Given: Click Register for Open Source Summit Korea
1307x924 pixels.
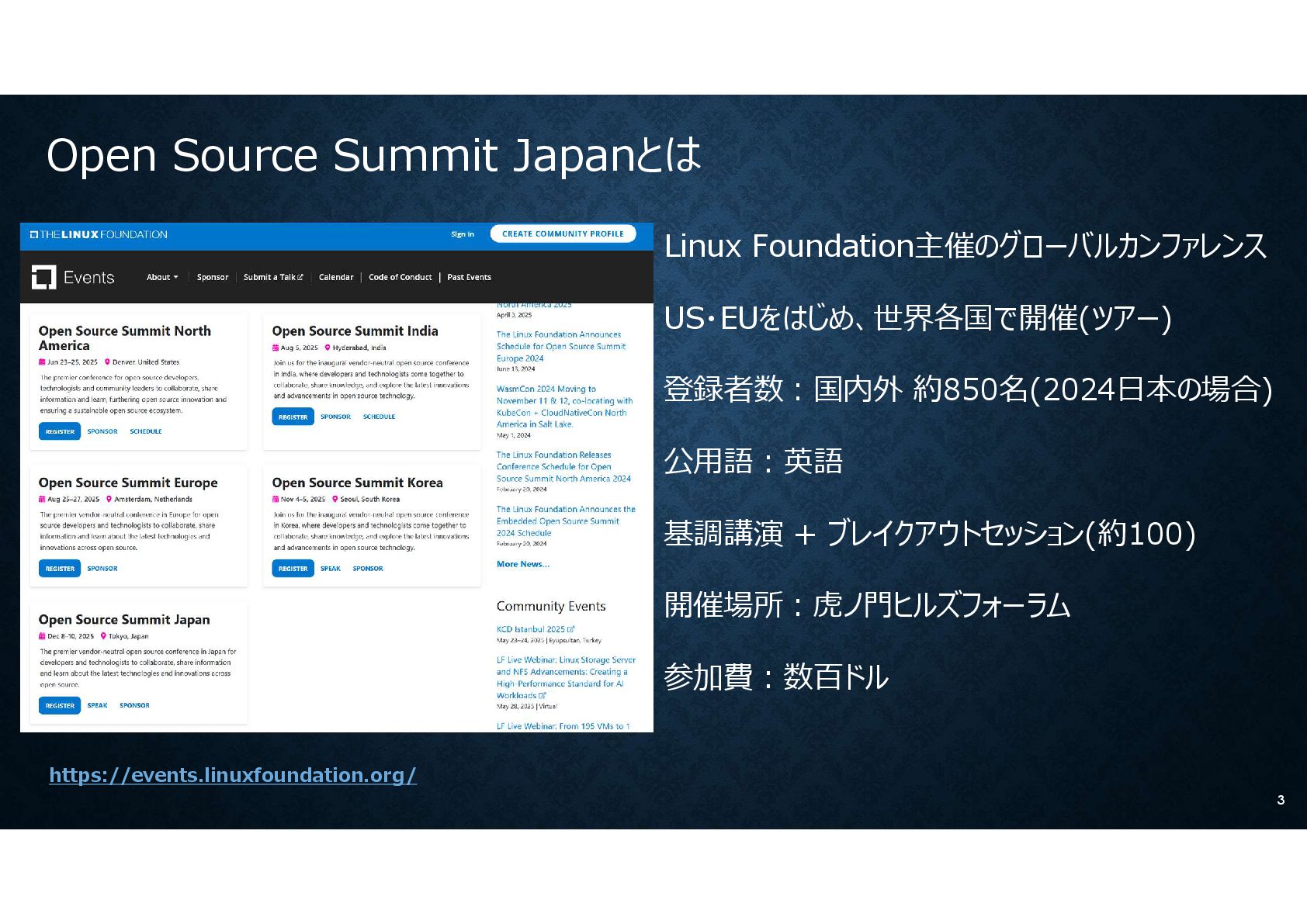Looking at the screenshot, I should (x=293, y=569).
